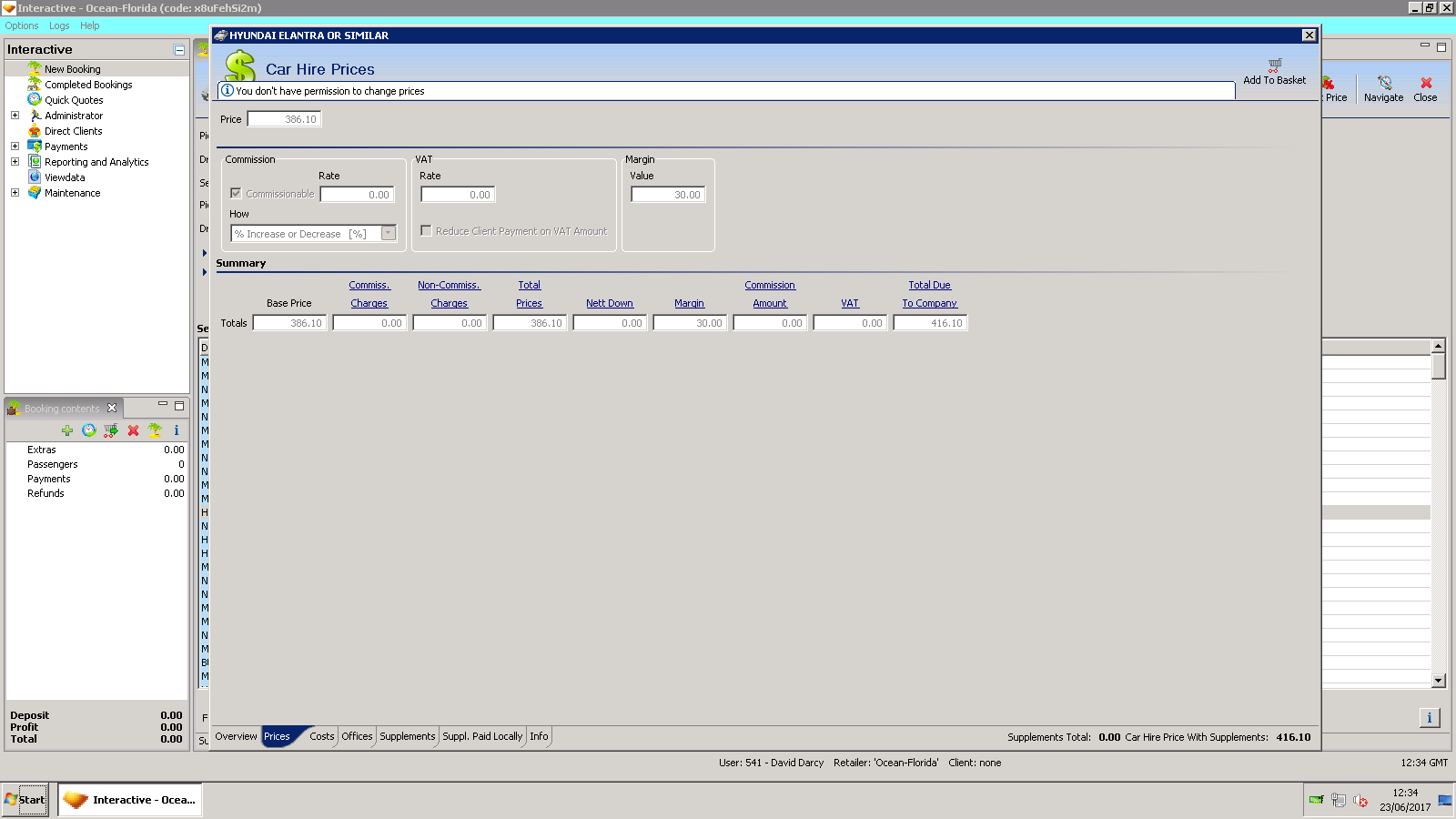
Task: Click Add To Basket
Action: [1274, 73]
